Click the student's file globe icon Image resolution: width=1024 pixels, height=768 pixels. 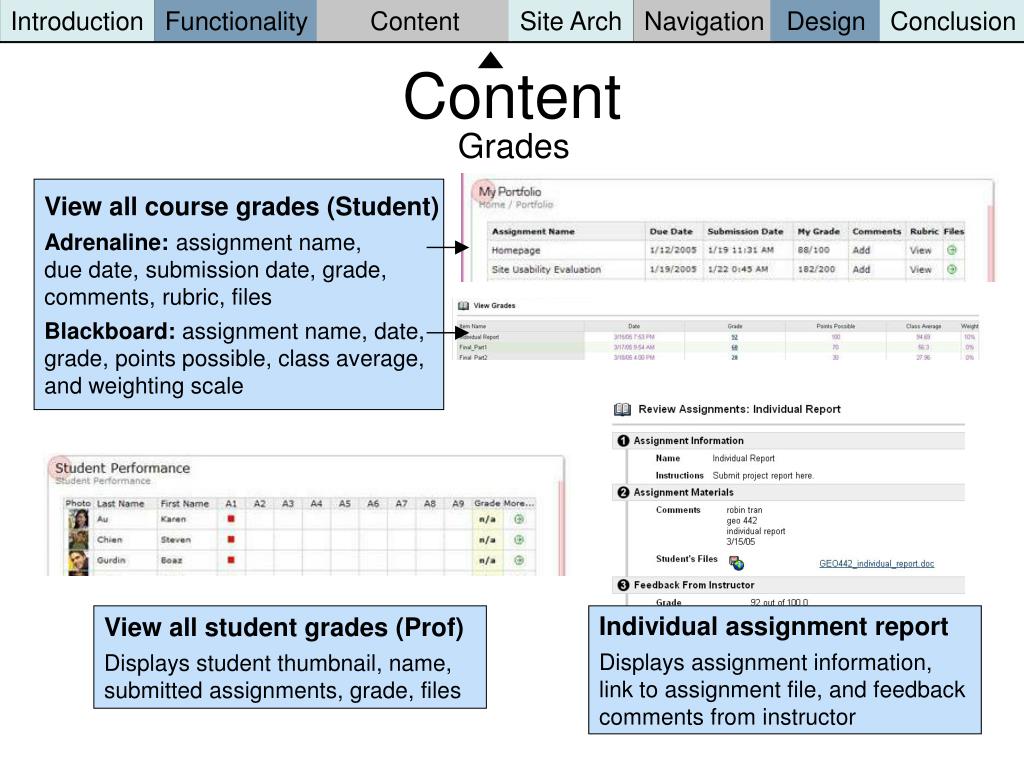point(737,563)
